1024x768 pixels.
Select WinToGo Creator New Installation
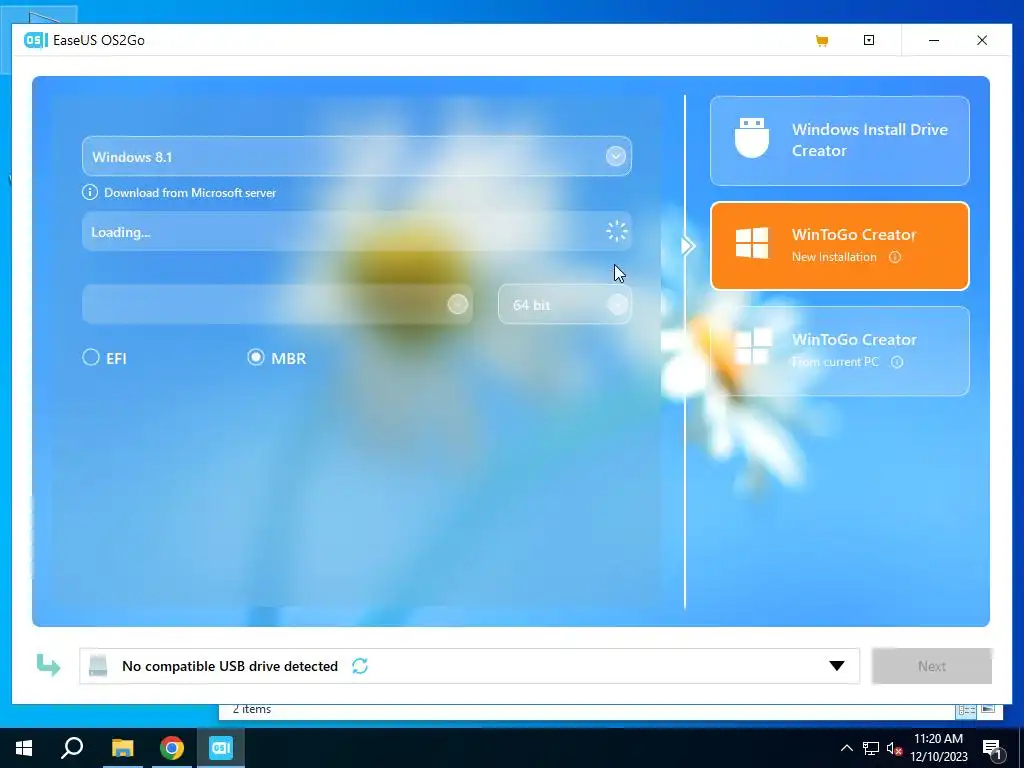click(840, 246)
